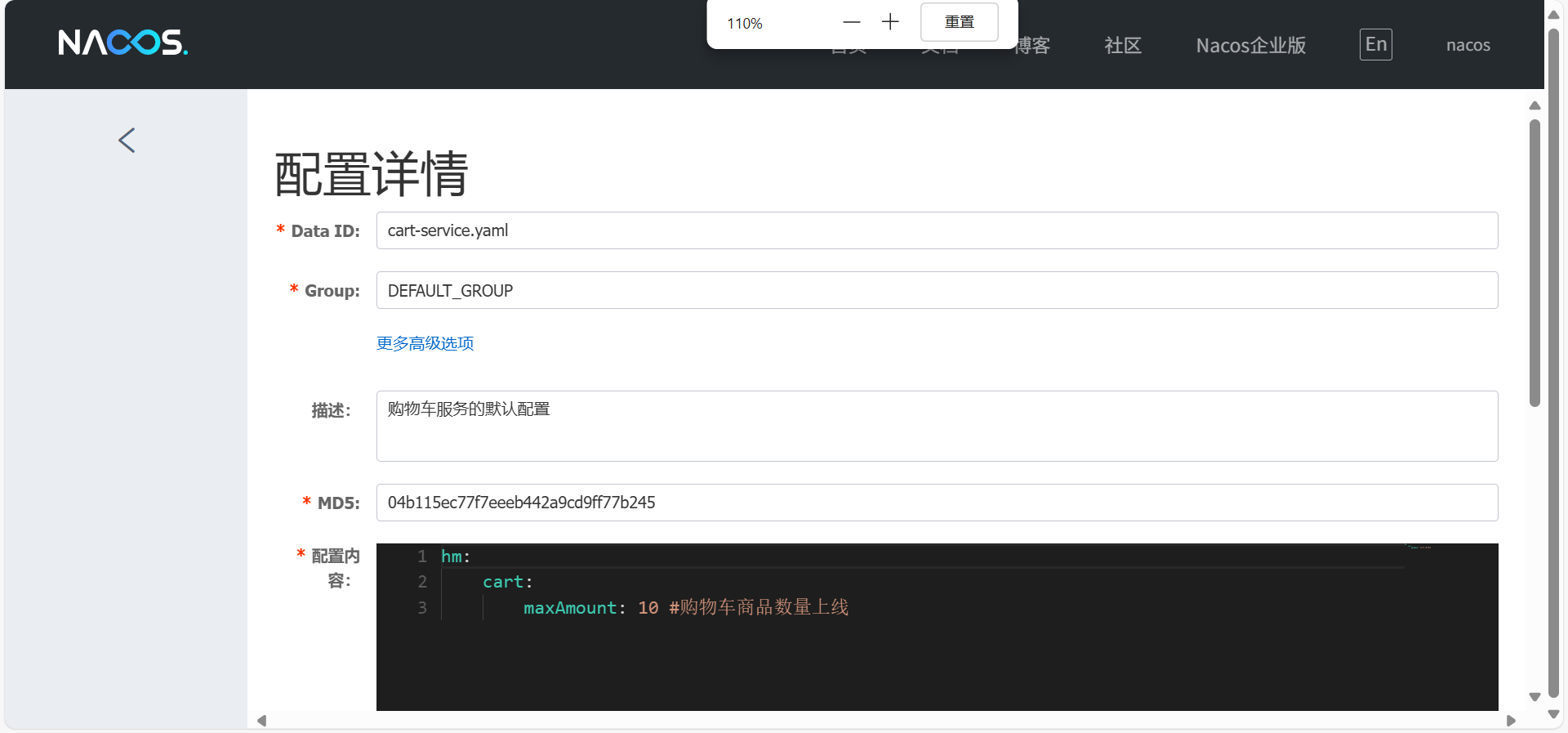Click the 配置详情 page heading
1568x733 pixels.
(372, 174)
